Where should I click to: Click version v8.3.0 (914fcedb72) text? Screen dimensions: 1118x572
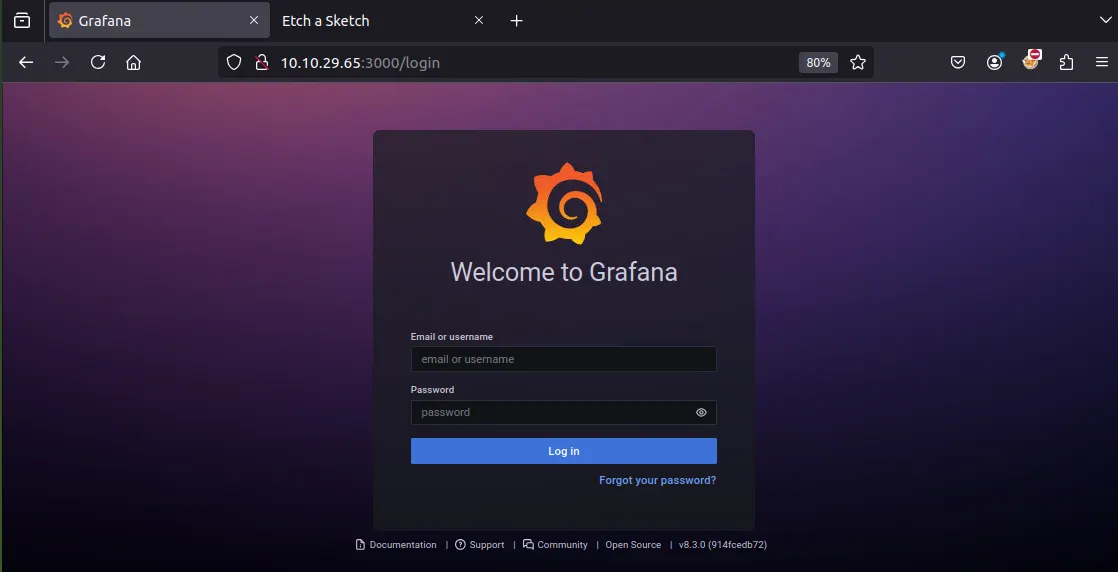point(723,544)
